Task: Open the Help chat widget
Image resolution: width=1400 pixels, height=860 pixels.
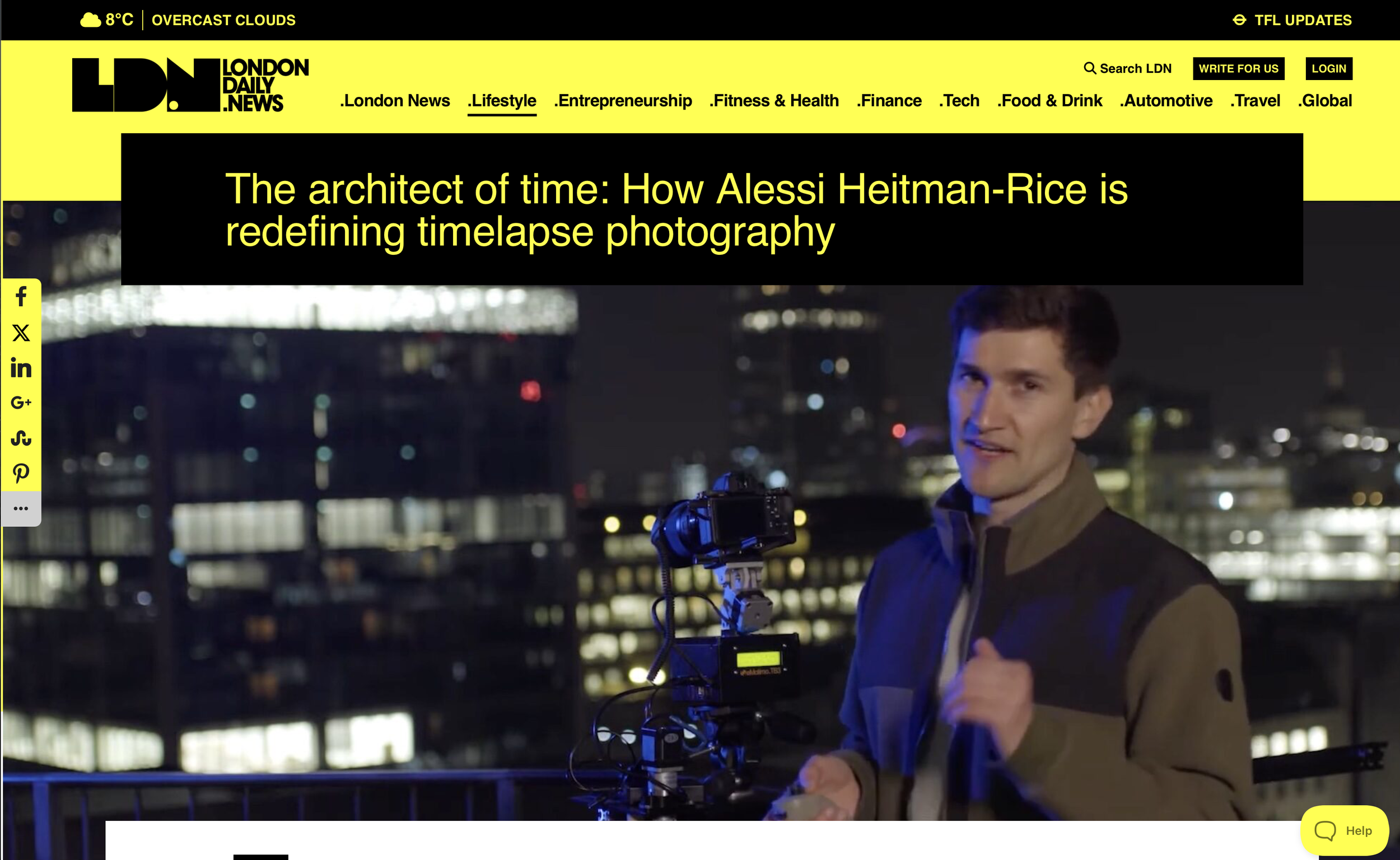Action: pos(1344,830)
